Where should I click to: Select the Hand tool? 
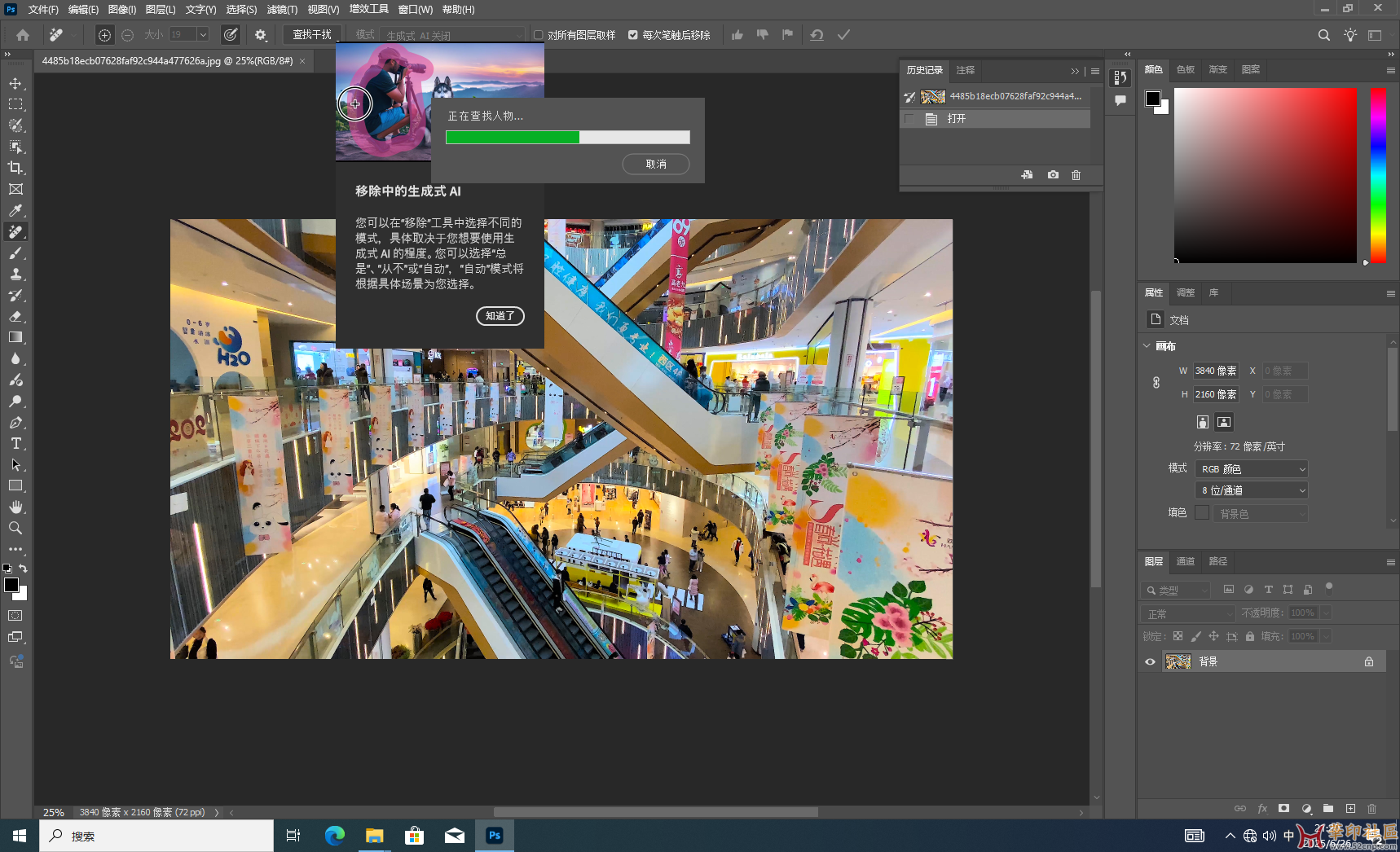click(15, 507)
